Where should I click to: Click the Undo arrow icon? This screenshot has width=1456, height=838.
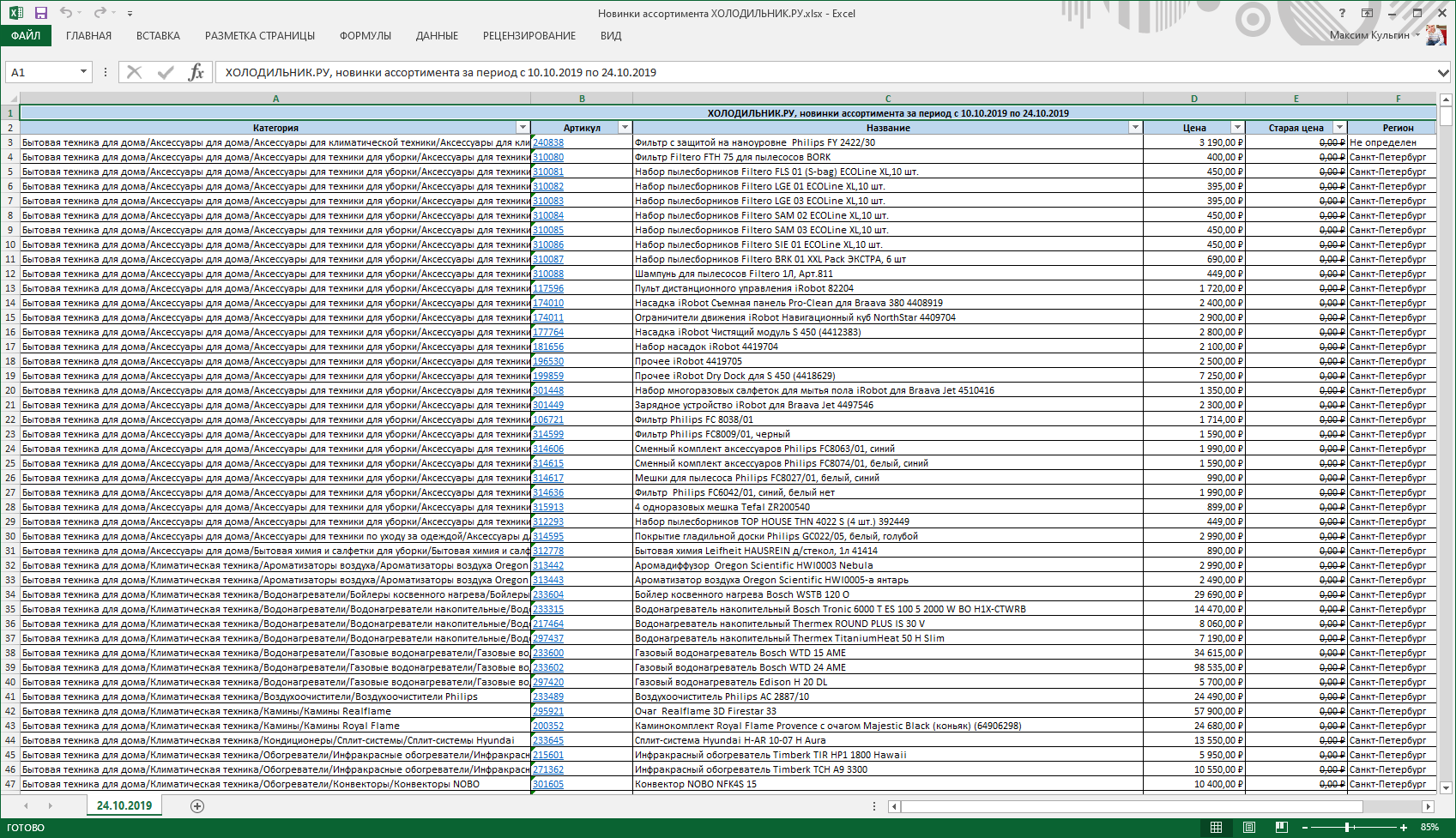[x=66, y=13]
